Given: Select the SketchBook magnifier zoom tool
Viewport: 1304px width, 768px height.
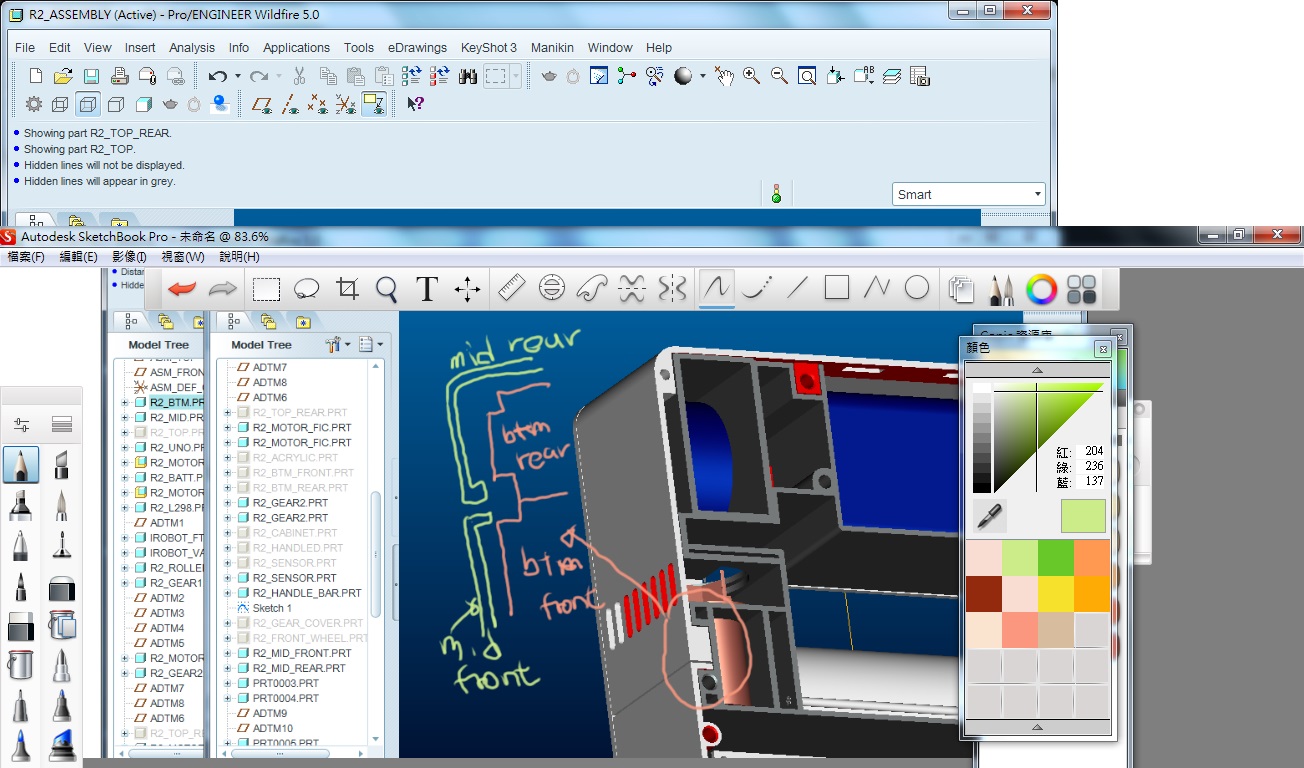Looking at the screenshot, I should pos(387,289).
